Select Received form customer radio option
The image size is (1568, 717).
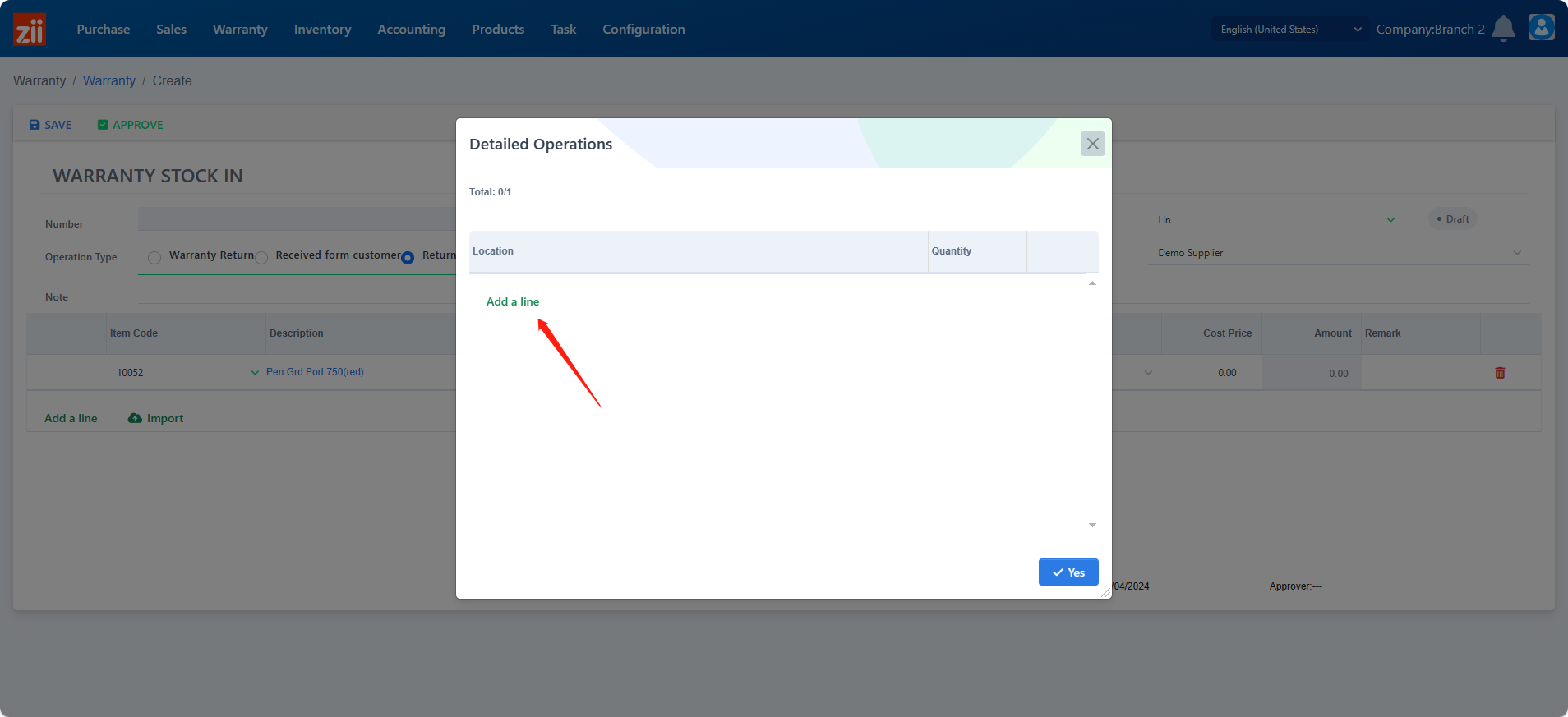pyautogui.click(x=261, y=258)
